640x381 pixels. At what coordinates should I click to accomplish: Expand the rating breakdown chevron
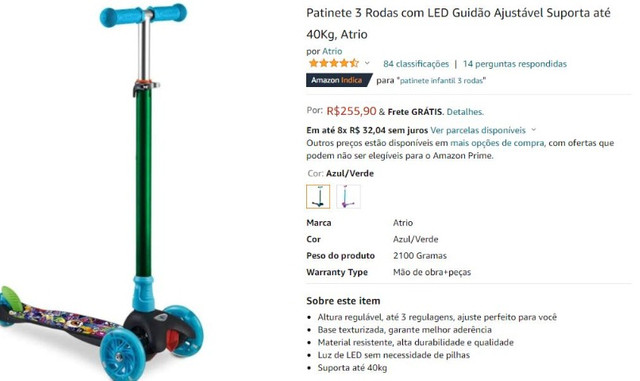[x=367, y=63]
